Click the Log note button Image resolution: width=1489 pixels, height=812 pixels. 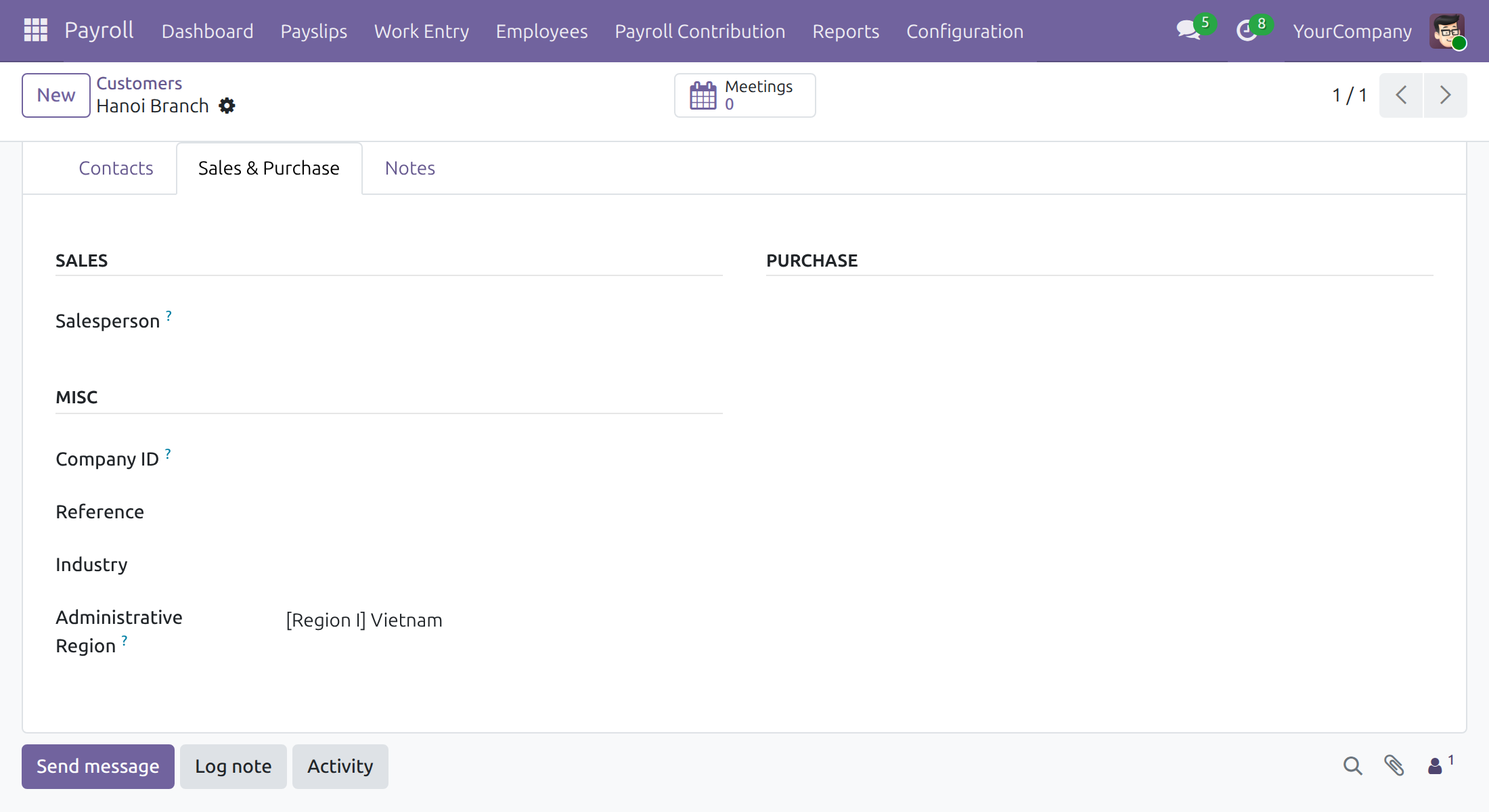point(234,767)
